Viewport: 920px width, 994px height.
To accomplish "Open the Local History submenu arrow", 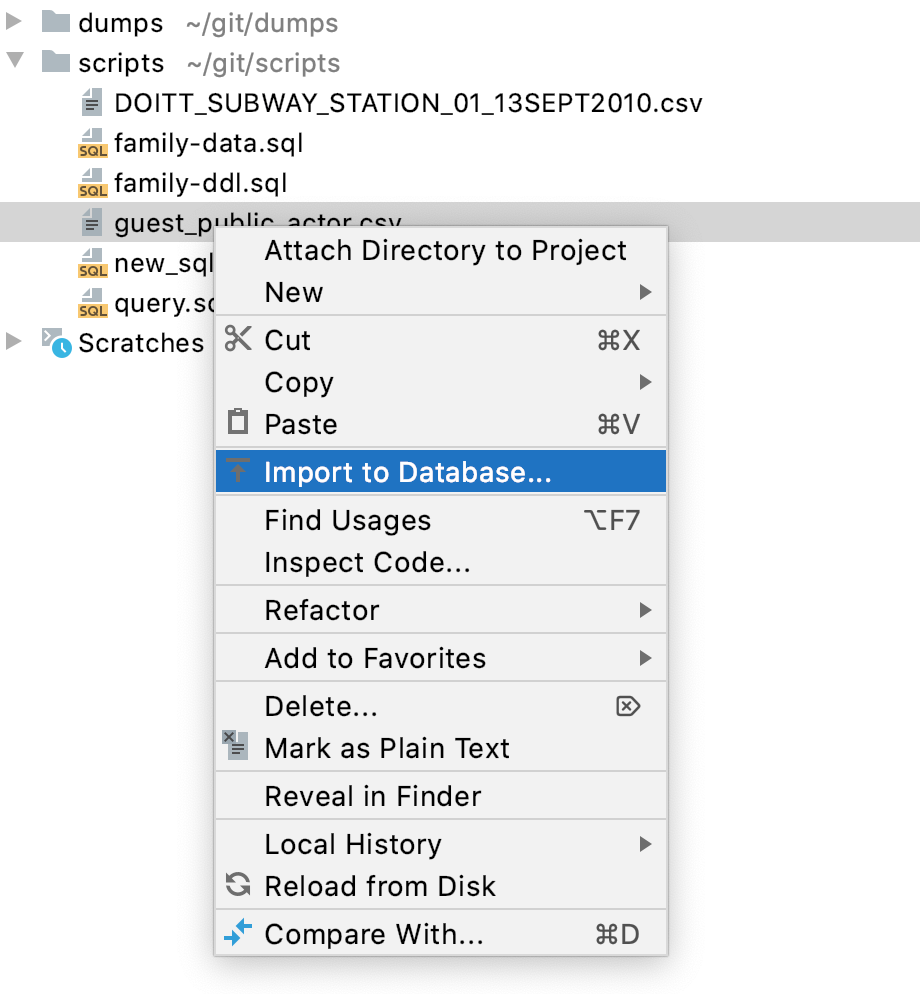I will tap(645, 844).
